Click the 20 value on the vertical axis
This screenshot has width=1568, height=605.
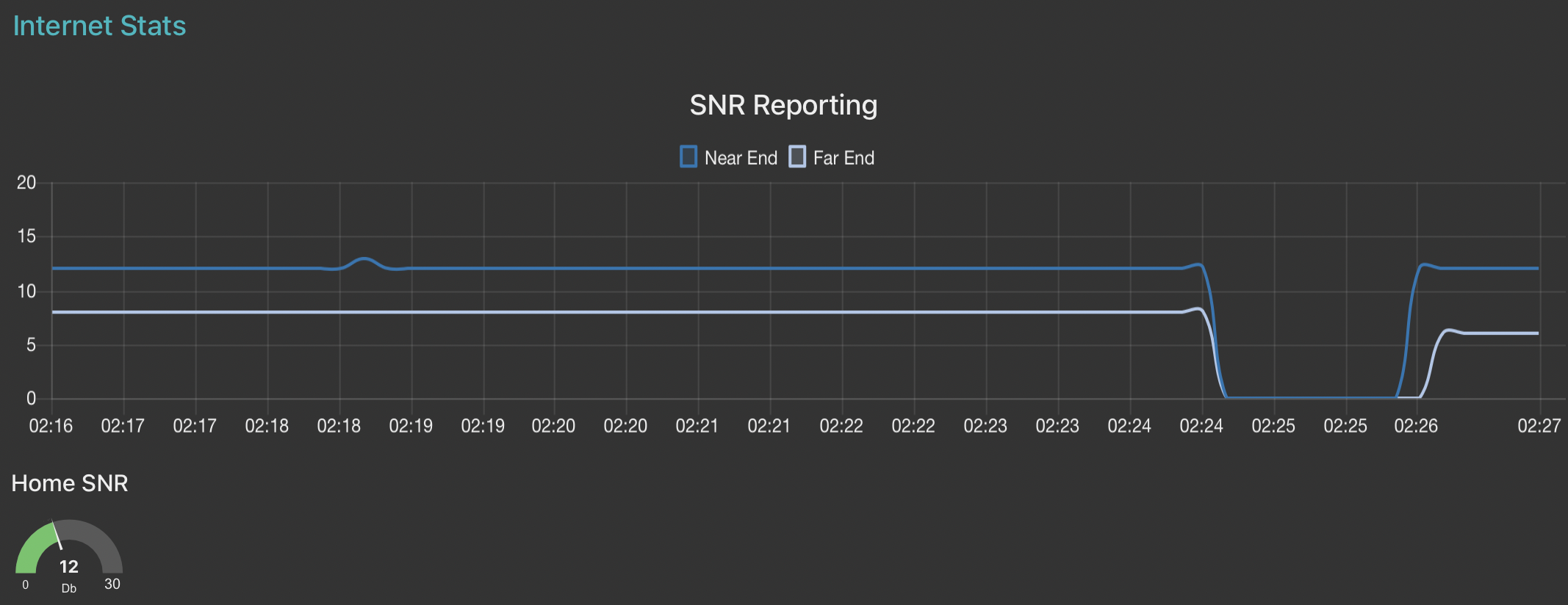pyautogui.click(x=26, y=183)
